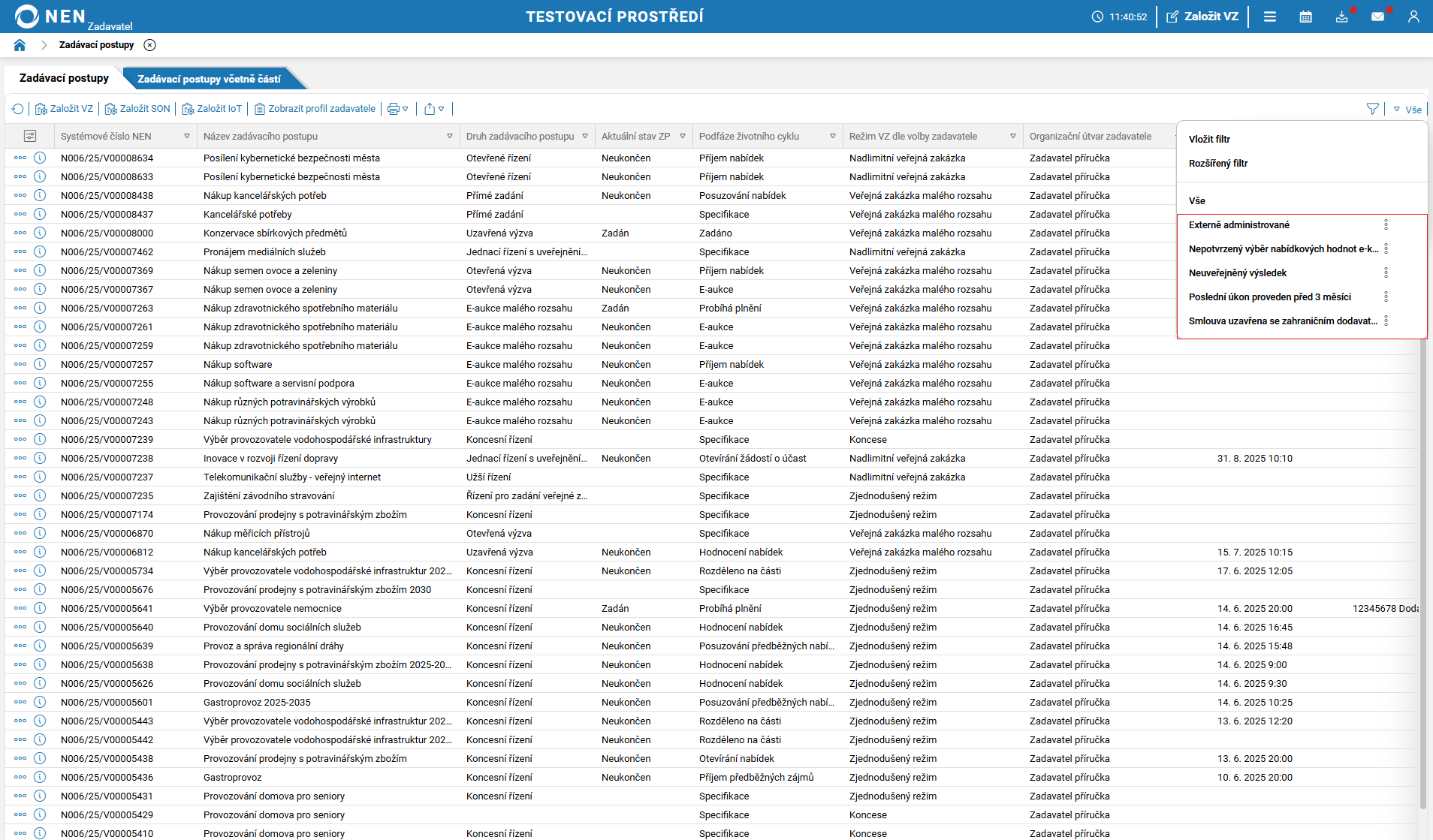Apply Nepotvrzený výběr nabídkových hodnot saved filter
Screen dimensions: 1433x840
pyautogui.click(x=1284, y=248)
